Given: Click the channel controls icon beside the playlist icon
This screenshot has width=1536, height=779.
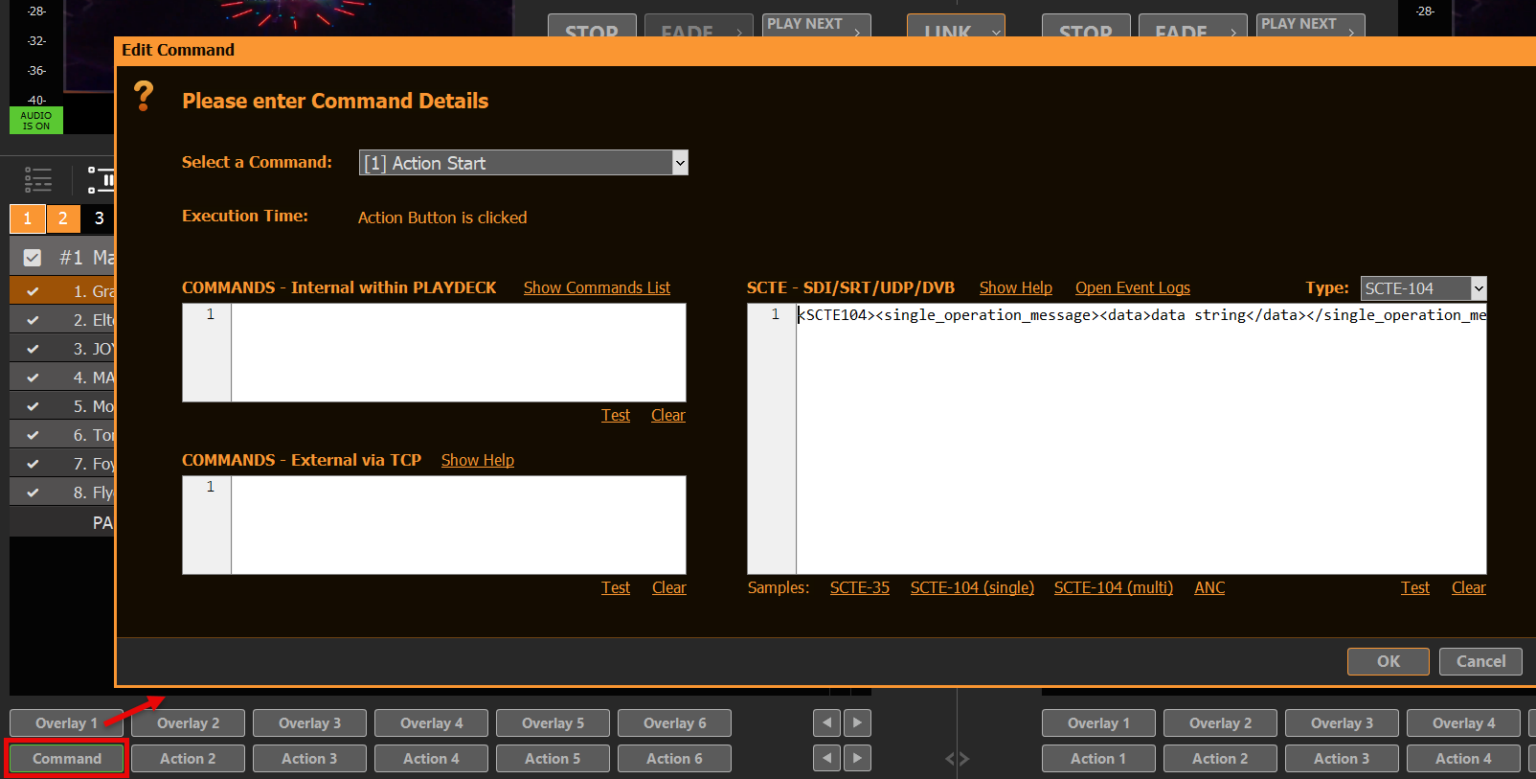Looking at the screenshot, I should tap(100, 180).
